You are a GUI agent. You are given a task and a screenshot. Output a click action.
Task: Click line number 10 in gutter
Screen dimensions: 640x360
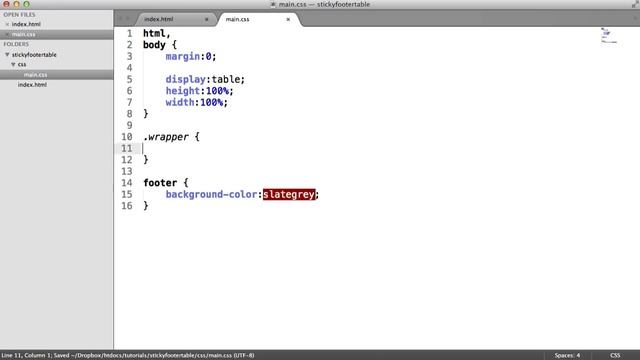pos(127,137)
